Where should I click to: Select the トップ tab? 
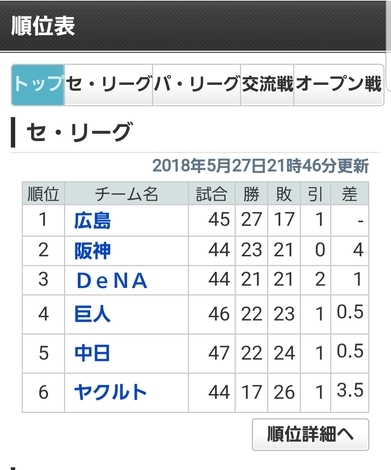(x=38, y=85)
